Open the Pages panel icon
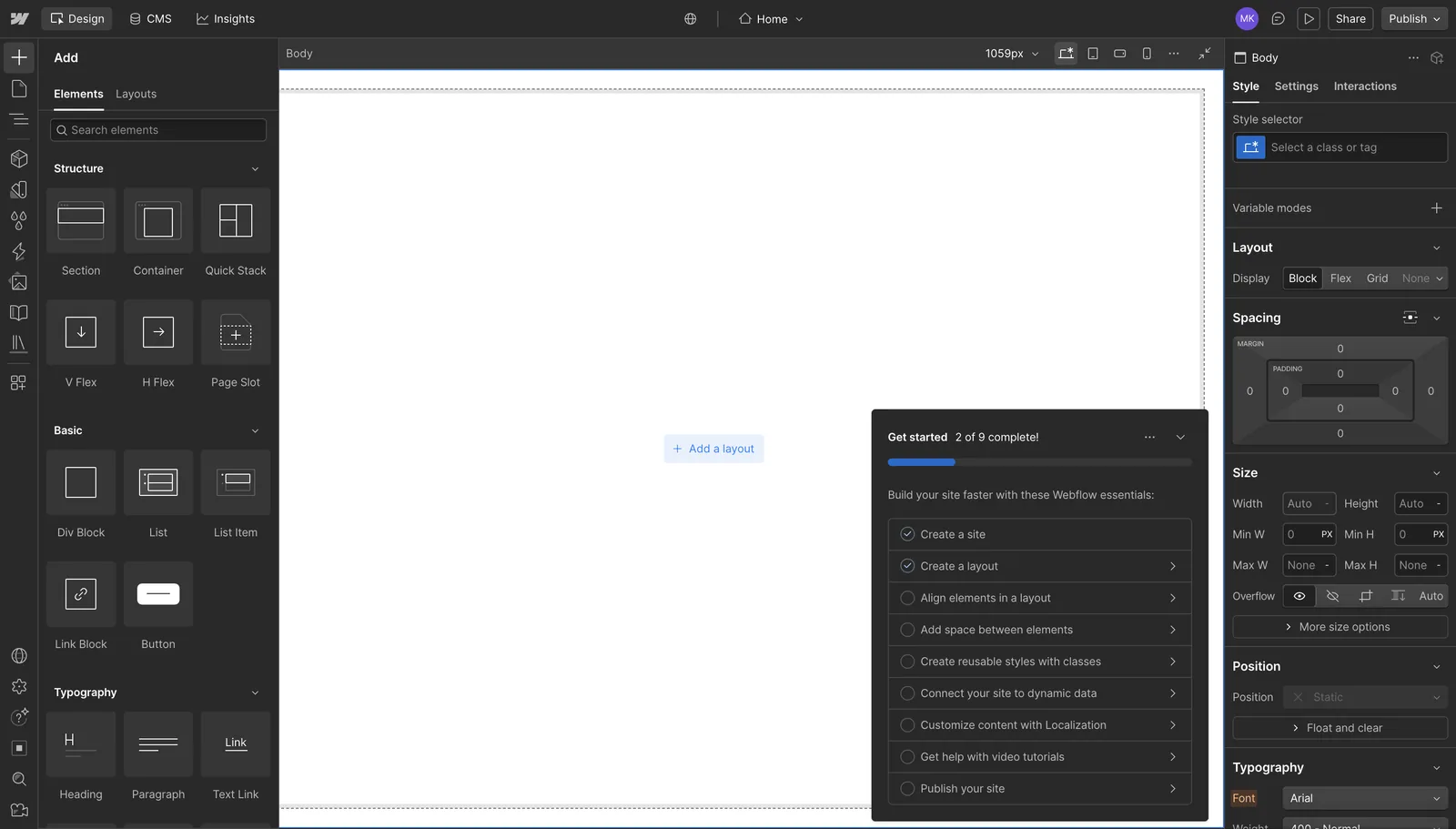This screenshot has width=1456, height=829. coord(19,88)
